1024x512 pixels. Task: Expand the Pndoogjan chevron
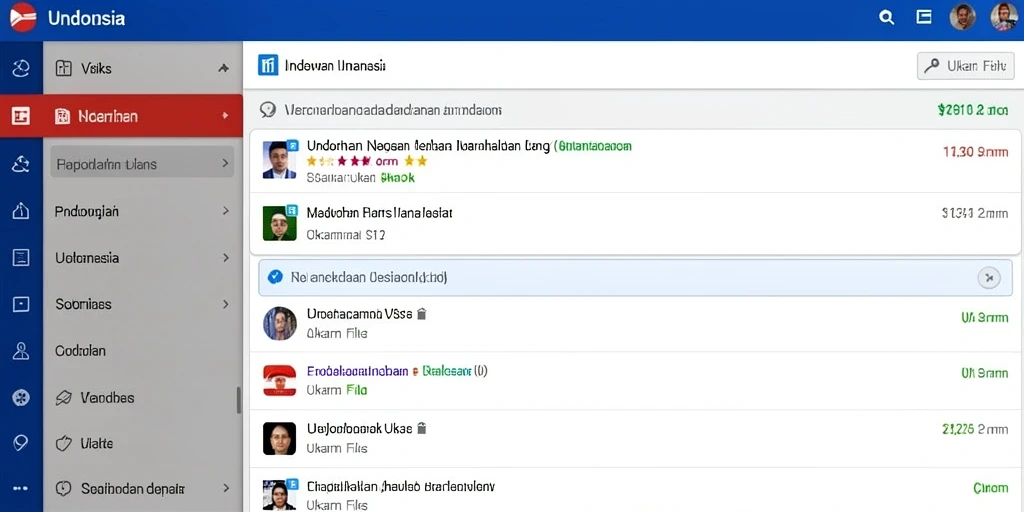[225, 211]
